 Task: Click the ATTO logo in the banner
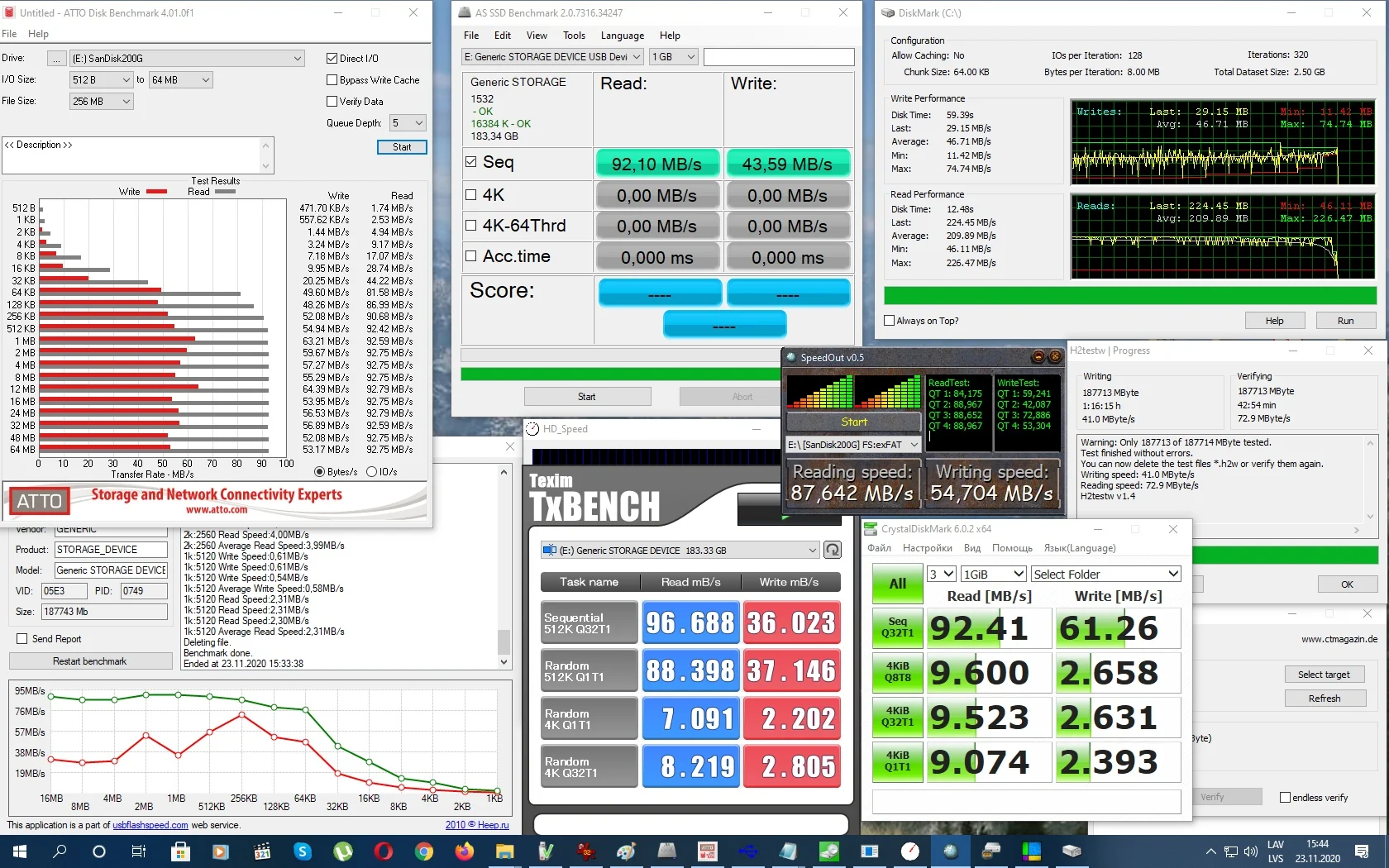tap(40, 501)
